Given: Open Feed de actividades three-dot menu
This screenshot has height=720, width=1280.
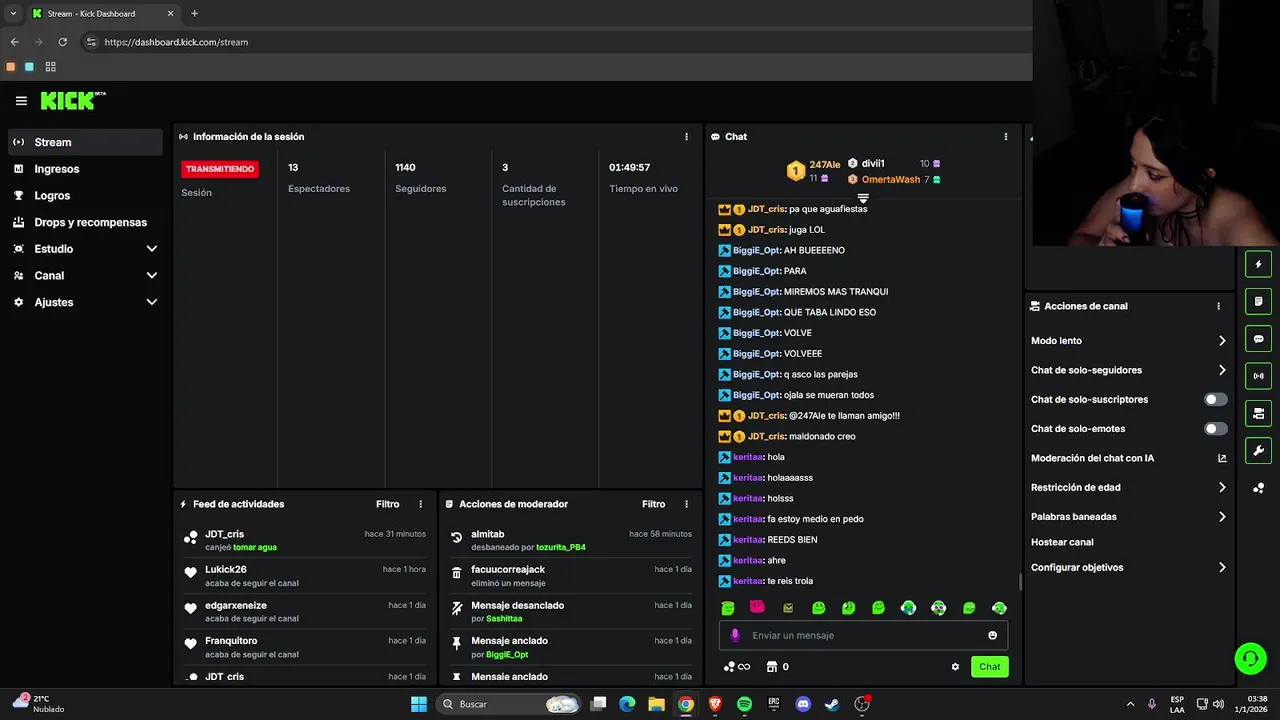Looking at the screenshot, I should point(420,504).
